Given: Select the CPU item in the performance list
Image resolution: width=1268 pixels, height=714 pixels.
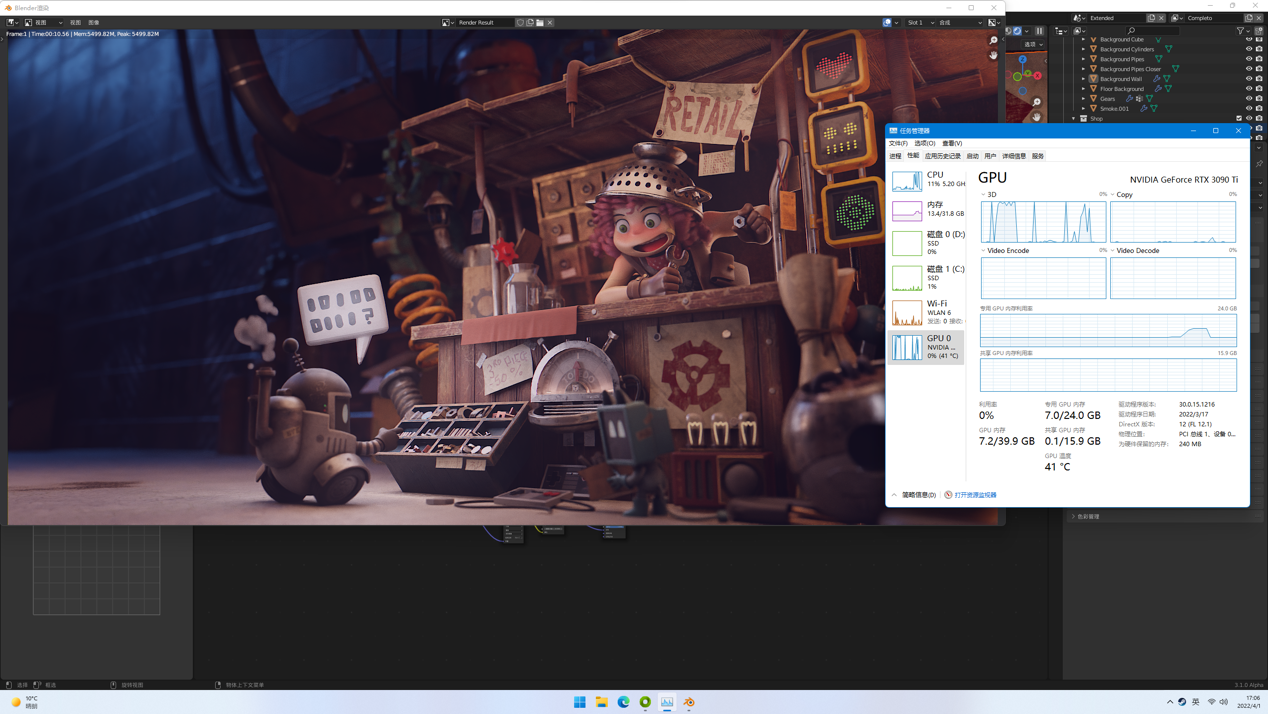Looking at the screenshot, I should (x=926, y=180).
